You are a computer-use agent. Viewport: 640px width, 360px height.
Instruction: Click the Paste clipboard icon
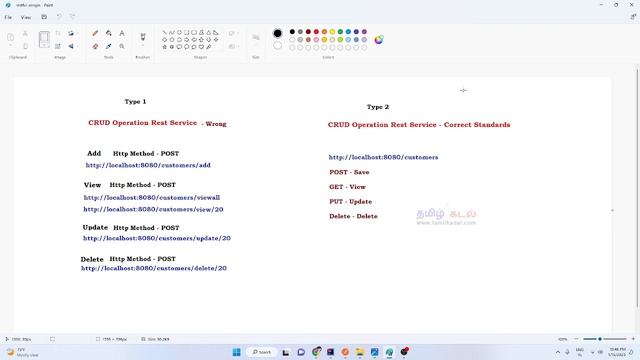coord(11,37)
